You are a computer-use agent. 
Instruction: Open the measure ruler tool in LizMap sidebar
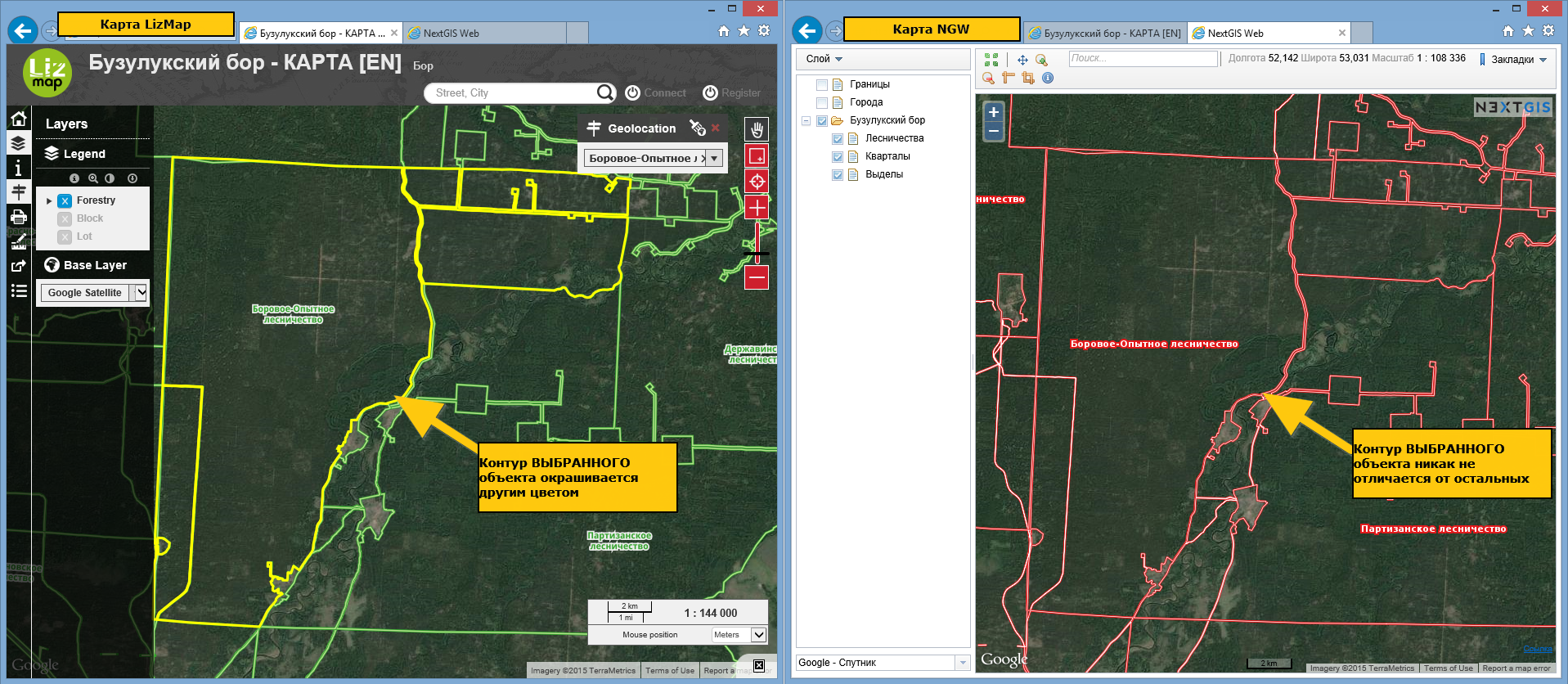tap(19, 241)
